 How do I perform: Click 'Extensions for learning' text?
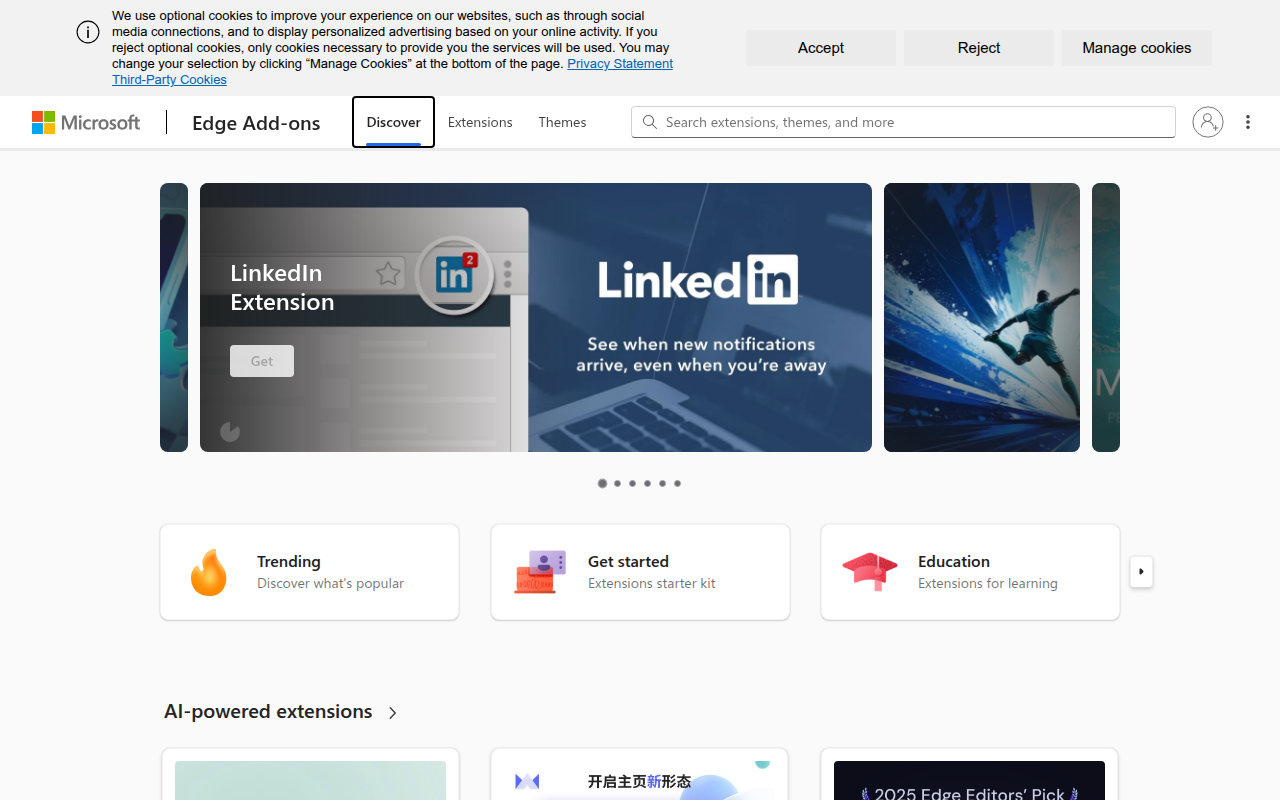(987, 583)
